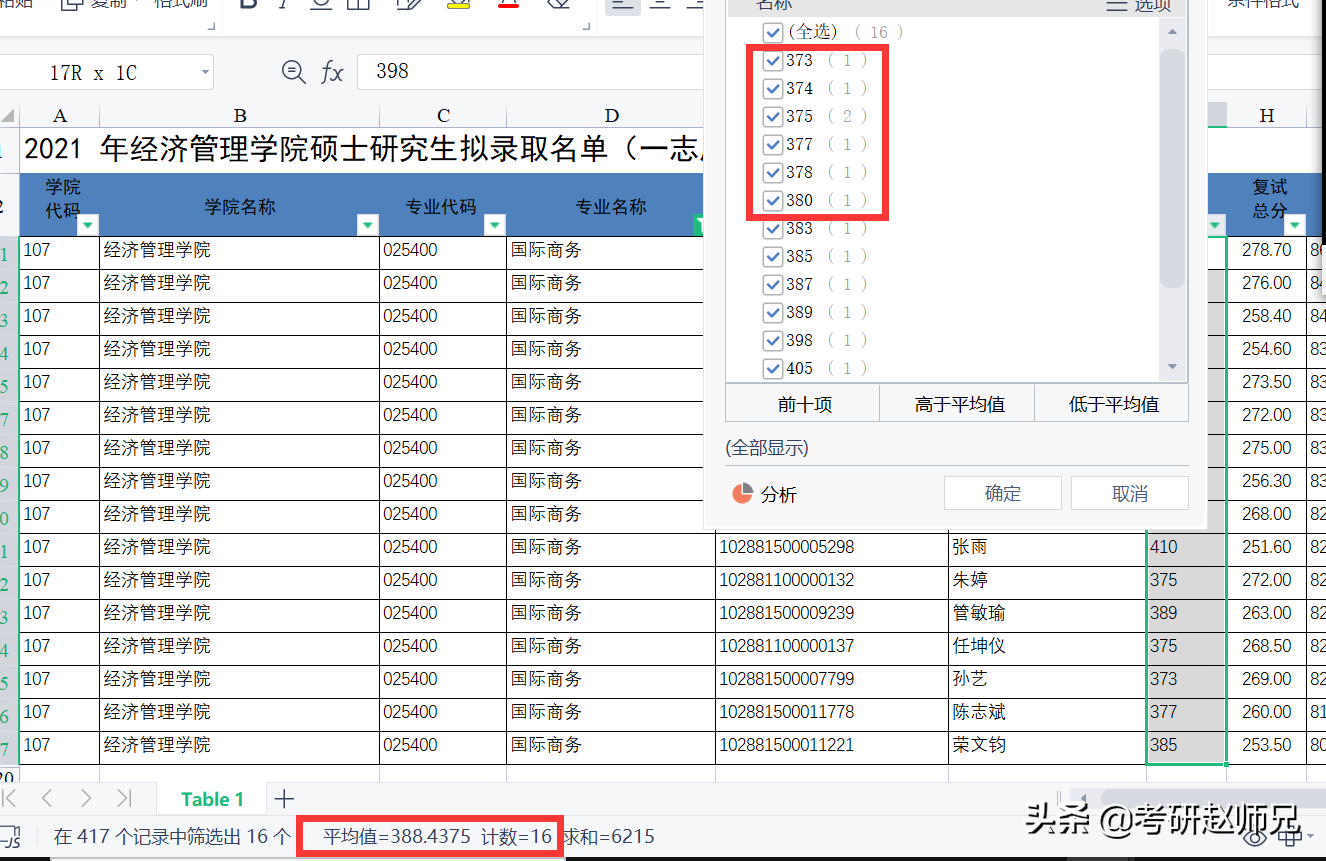Open the 学院名称 column filter dropdown

367,224
